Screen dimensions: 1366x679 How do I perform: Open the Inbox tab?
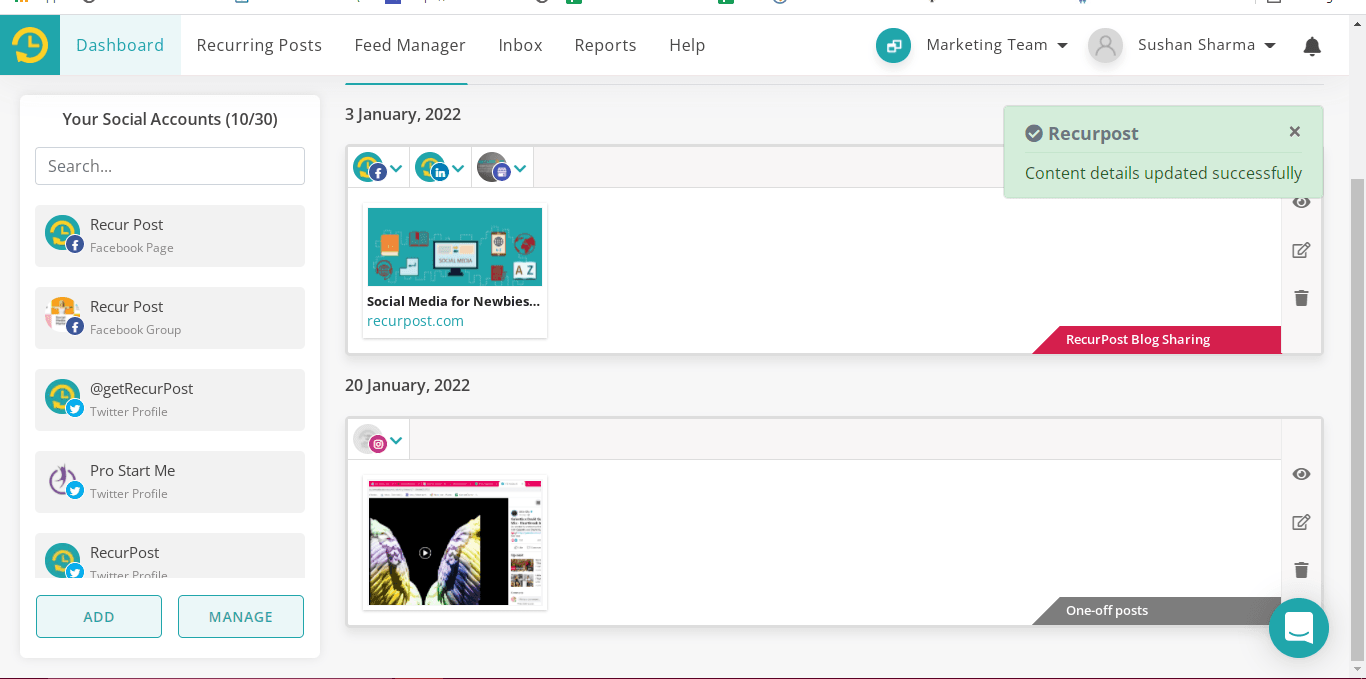point(520,45)
